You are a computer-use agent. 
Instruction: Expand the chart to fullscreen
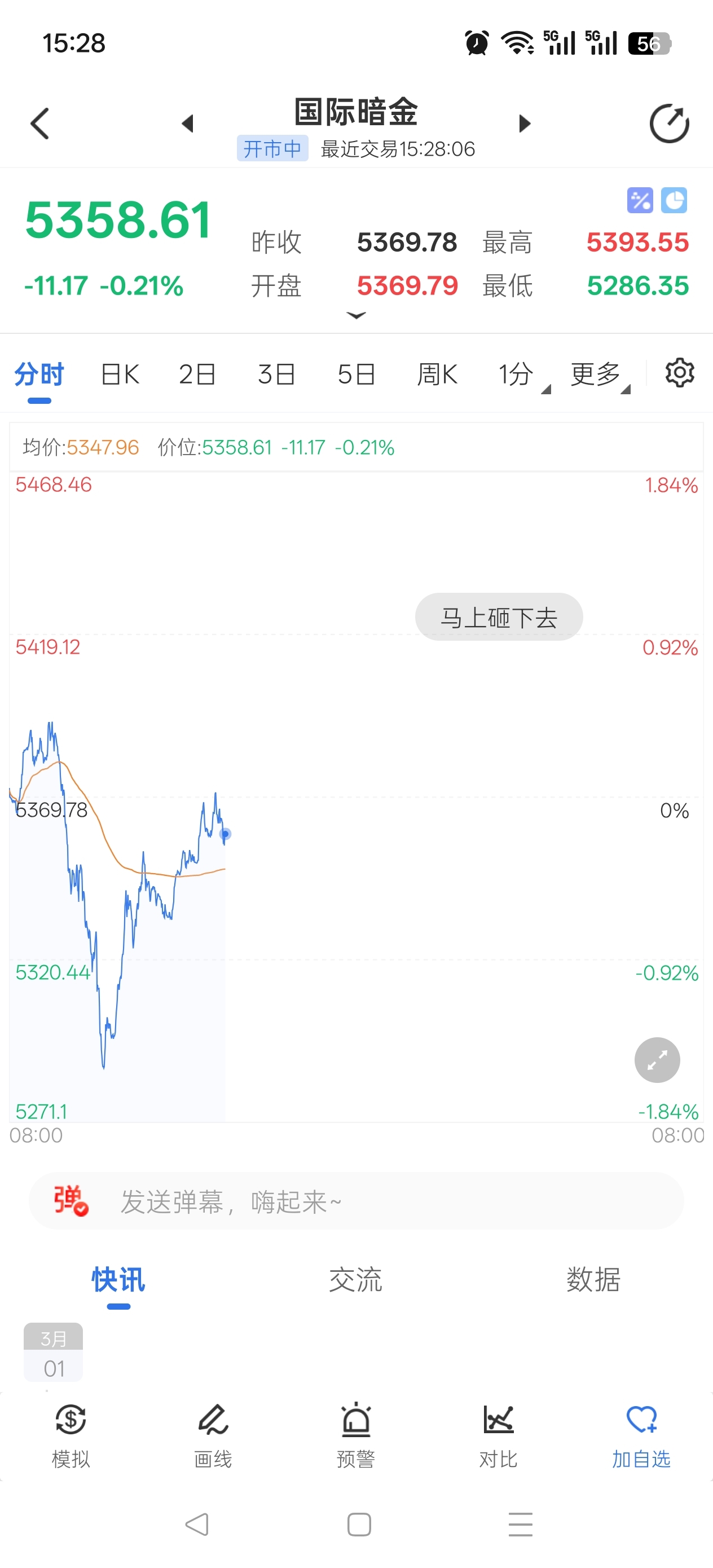coord(657,1060)
